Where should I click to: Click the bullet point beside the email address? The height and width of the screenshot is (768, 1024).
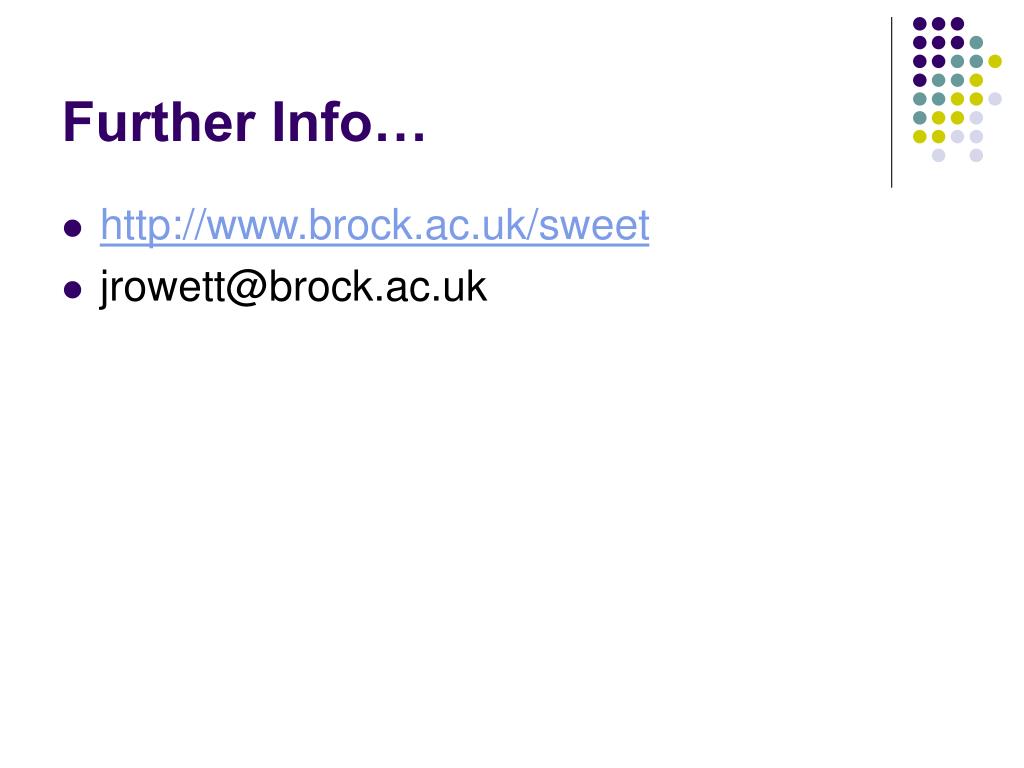tap(72, 289)
